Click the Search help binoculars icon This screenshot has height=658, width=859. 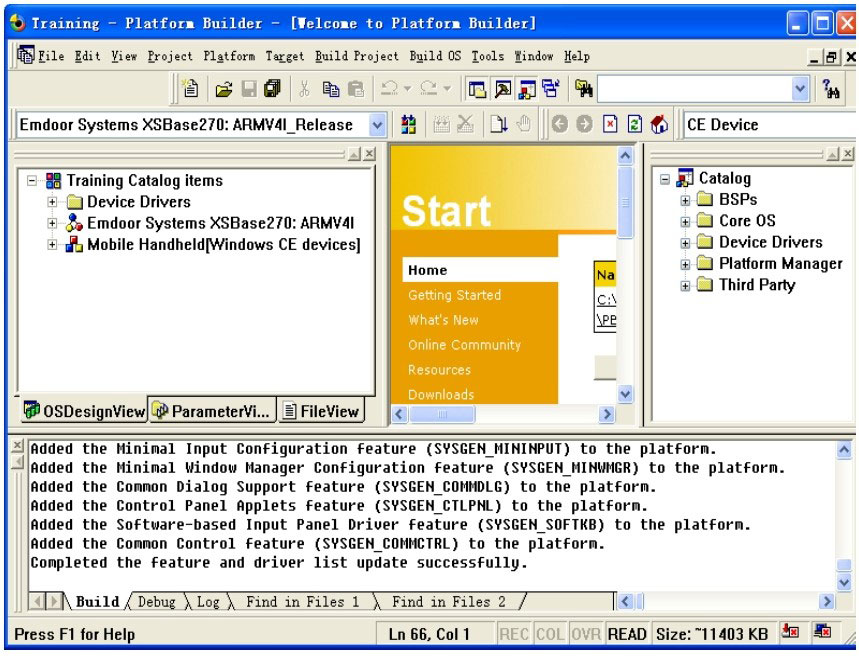(x=831, y=89)
